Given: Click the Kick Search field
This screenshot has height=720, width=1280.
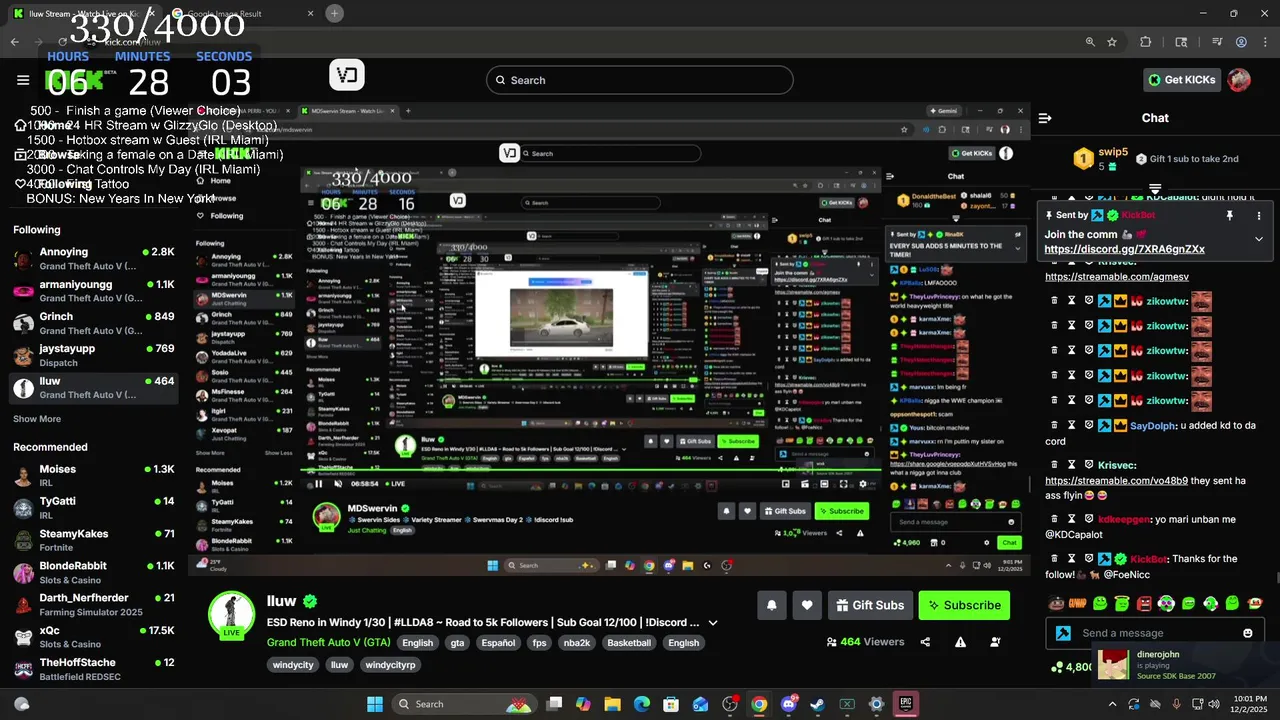Looking at the screenshot, I should click(640, 80).
